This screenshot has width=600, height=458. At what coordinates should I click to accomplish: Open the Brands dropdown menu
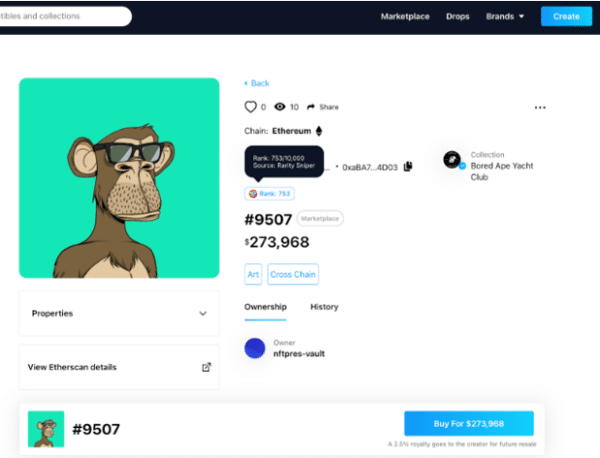point(505,16)
